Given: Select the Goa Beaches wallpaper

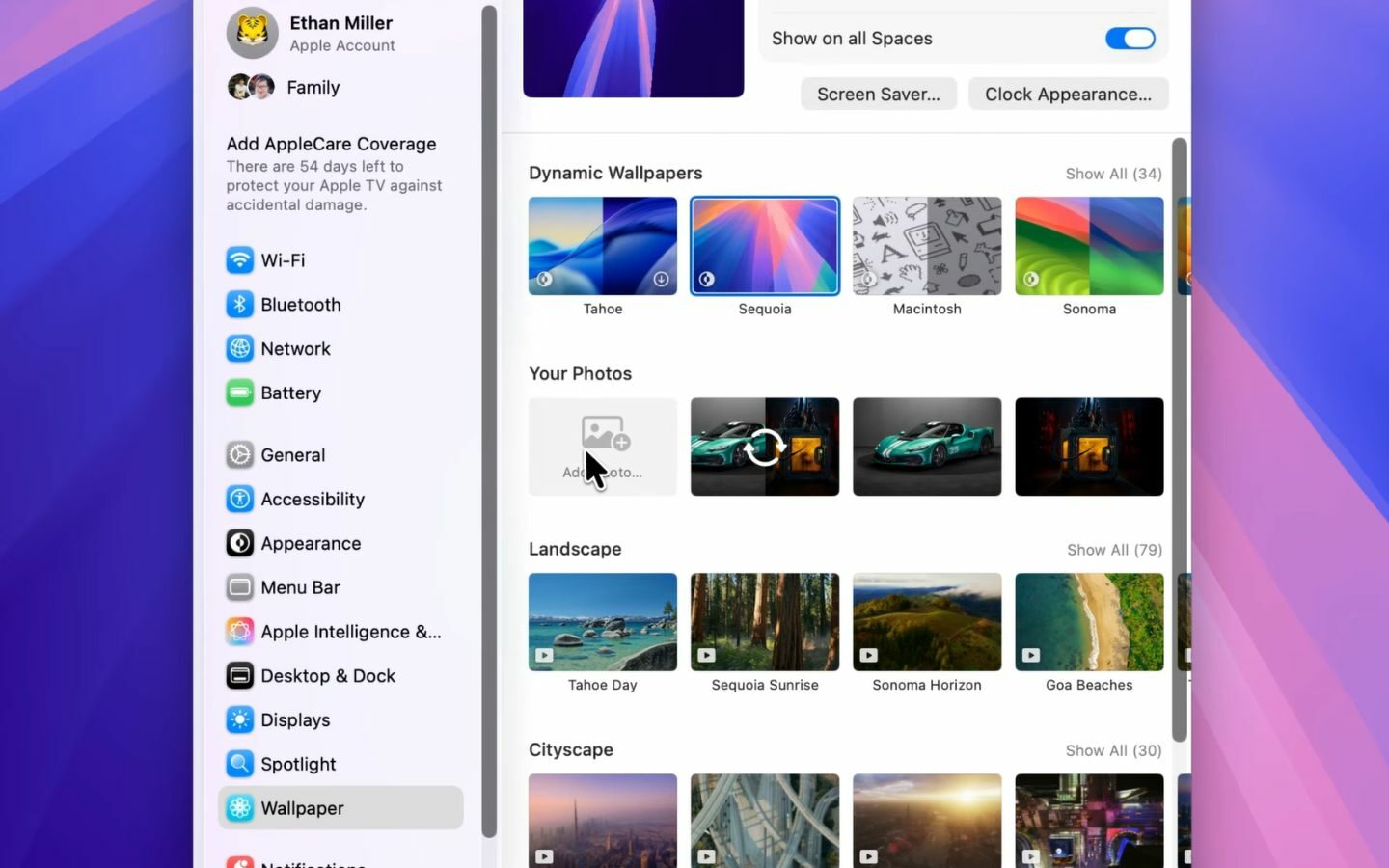Looking at the screenshot, I should pos(1089,622).
